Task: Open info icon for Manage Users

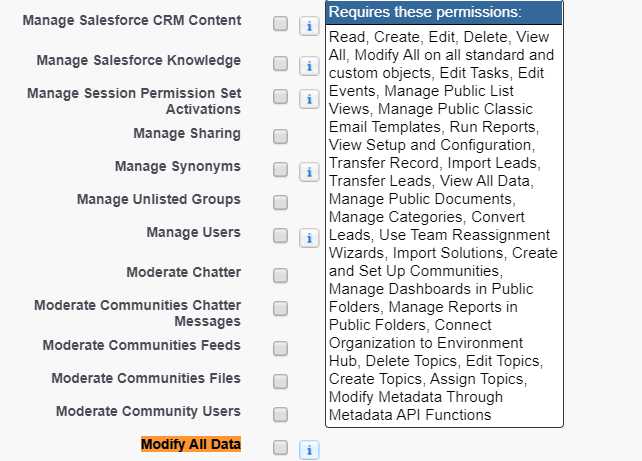Action: coord(309,238)
